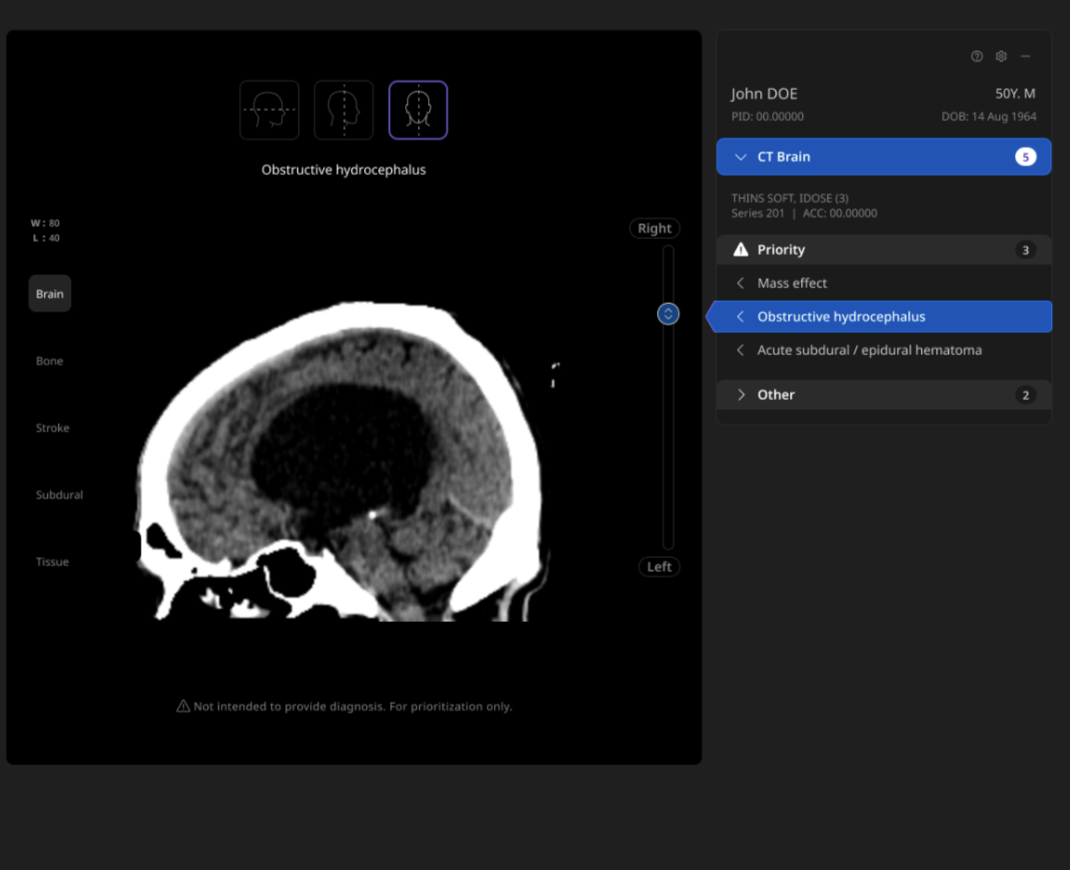Click the Priority warning triangle icon

pyautogui.click(x=740, y=250)
